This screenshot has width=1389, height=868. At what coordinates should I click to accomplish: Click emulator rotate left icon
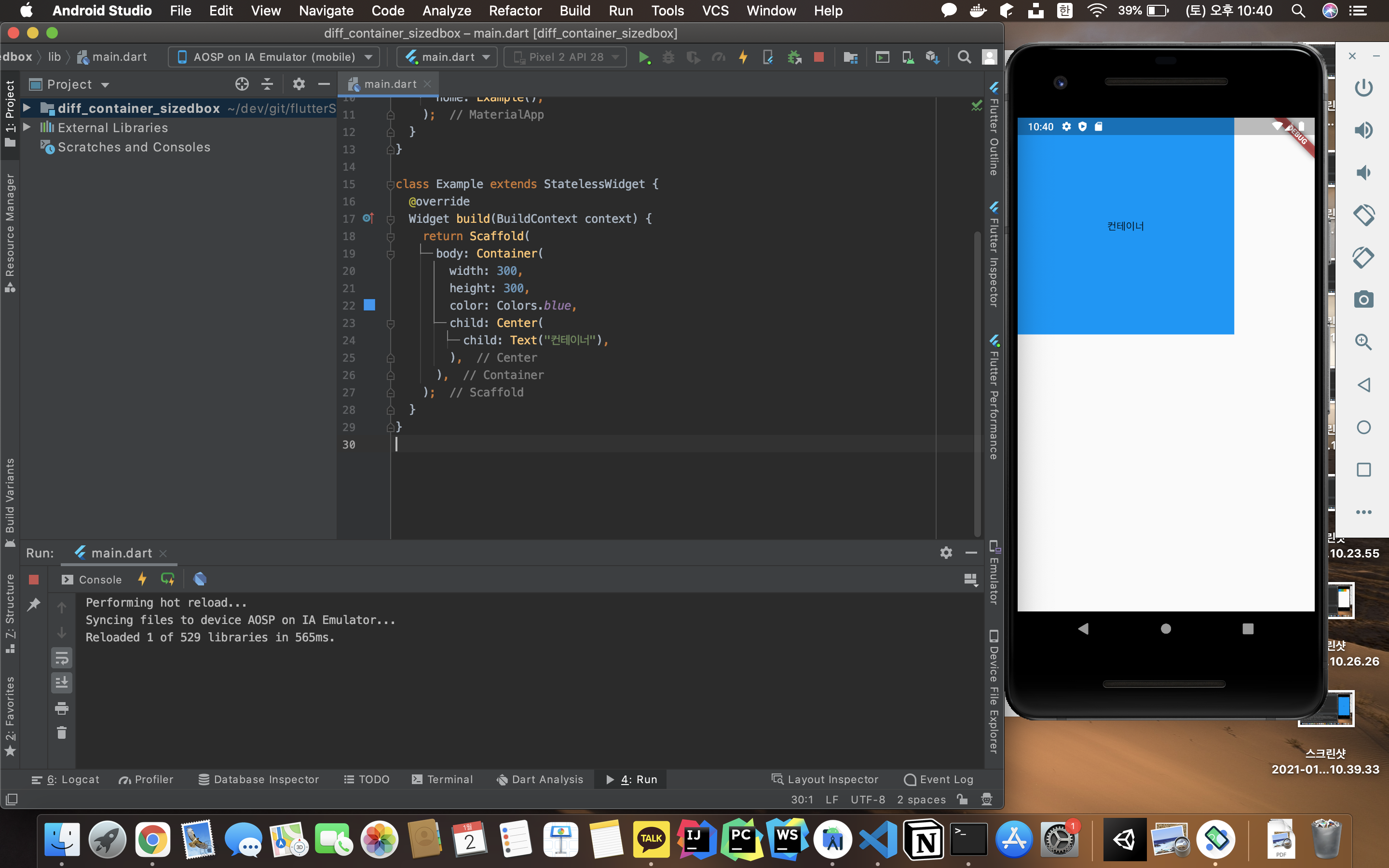click(x=1364, y=215)
